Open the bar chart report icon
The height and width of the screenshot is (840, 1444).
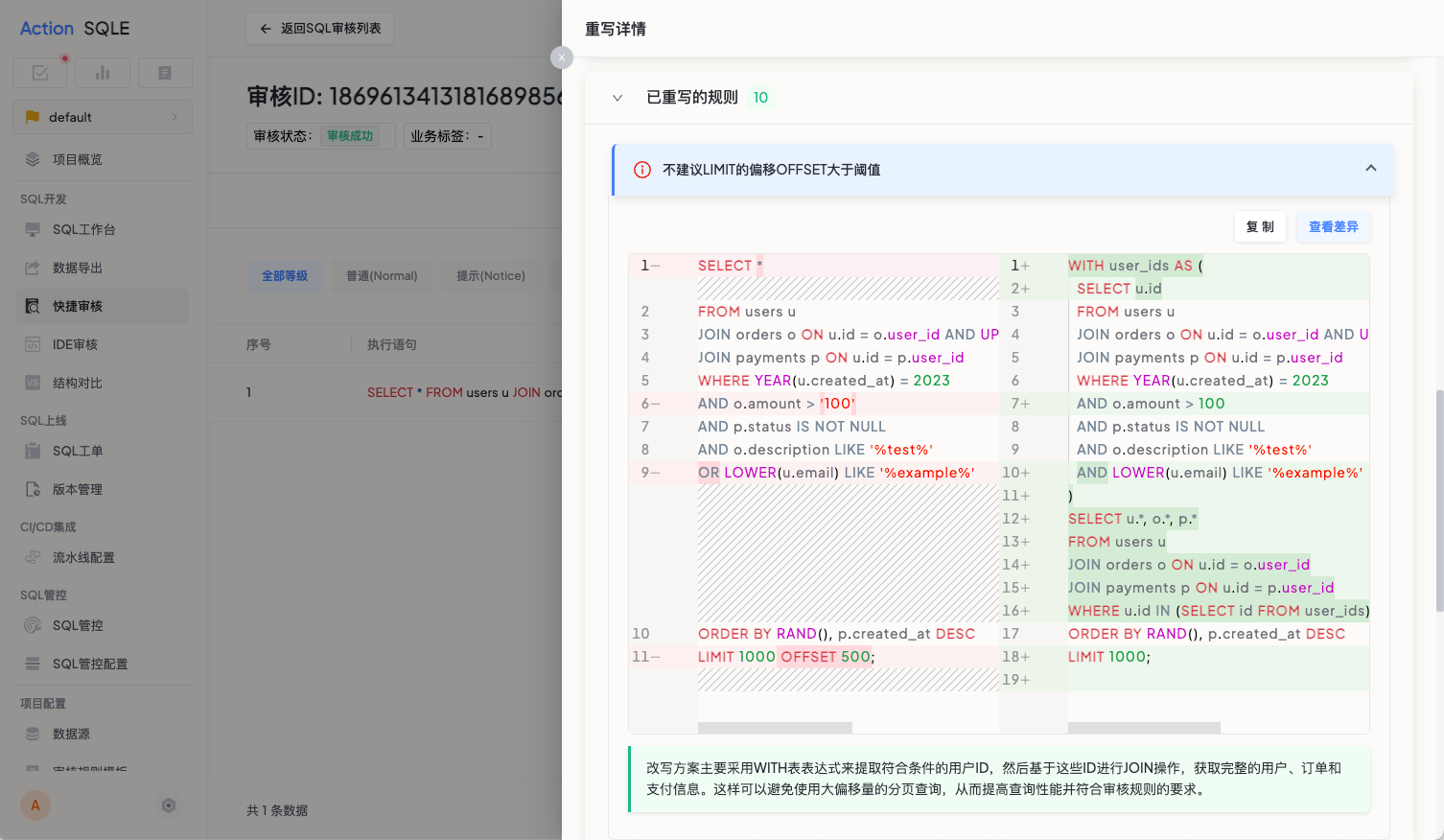tap(103, 73)
